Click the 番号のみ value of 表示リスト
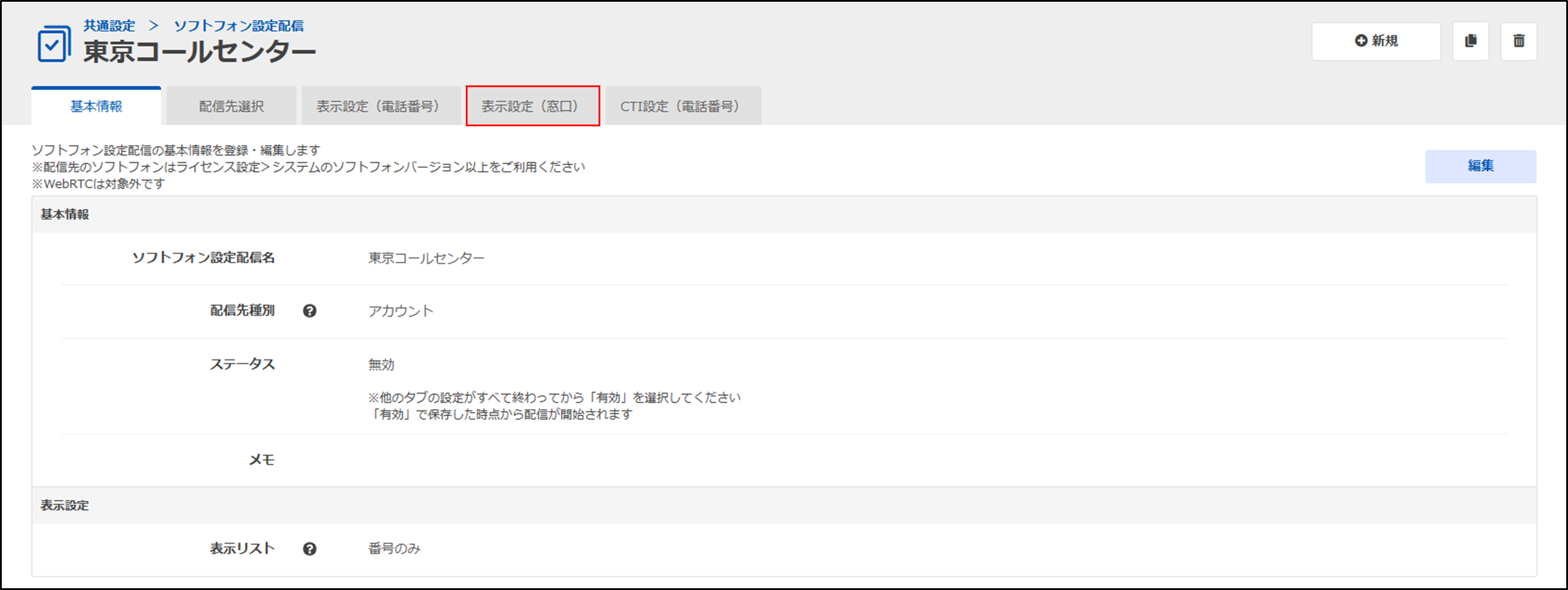Viewport: 1568px width, 590px height. click(x=394, y=548)
